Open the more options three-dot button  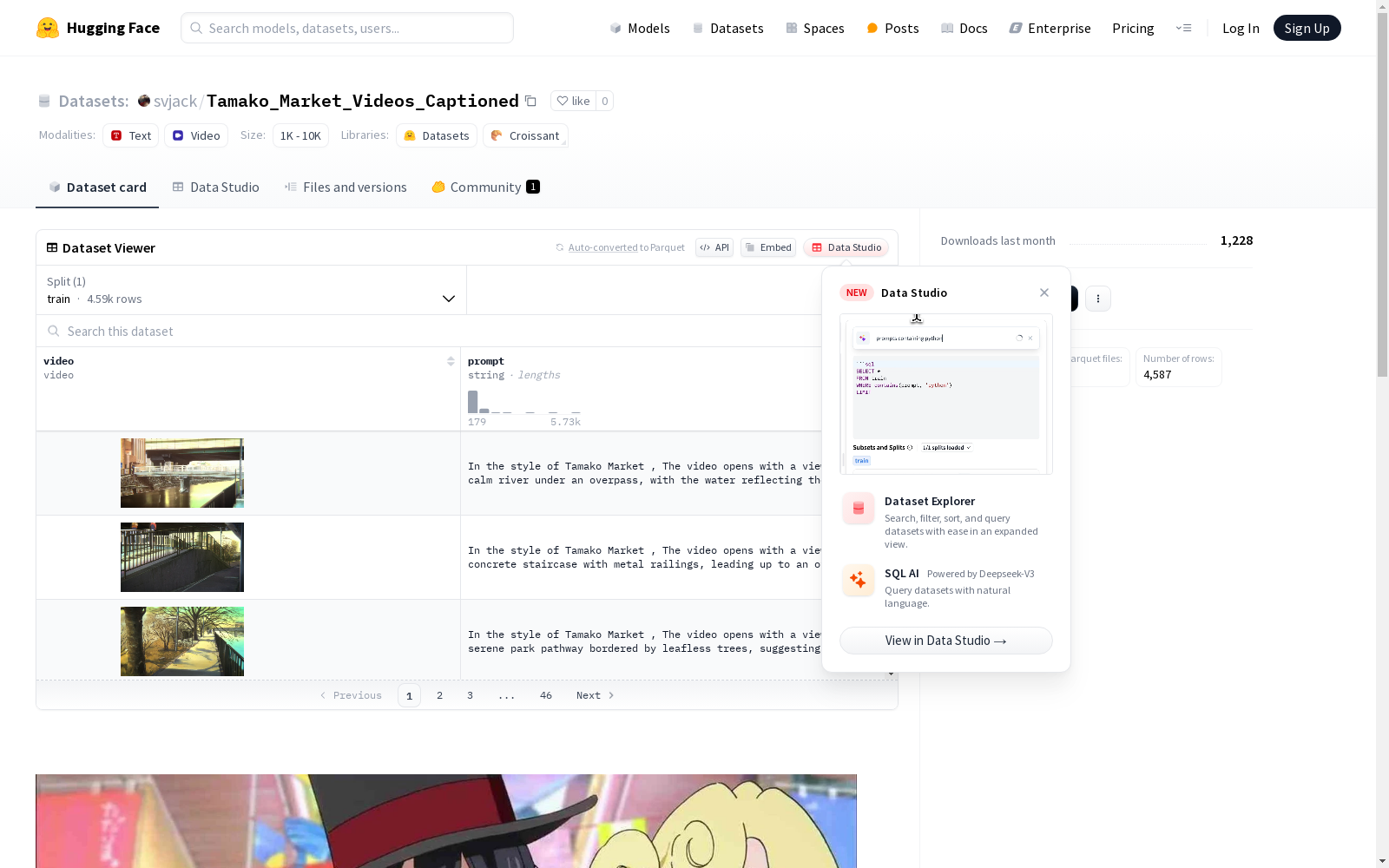click(1098, 299)
